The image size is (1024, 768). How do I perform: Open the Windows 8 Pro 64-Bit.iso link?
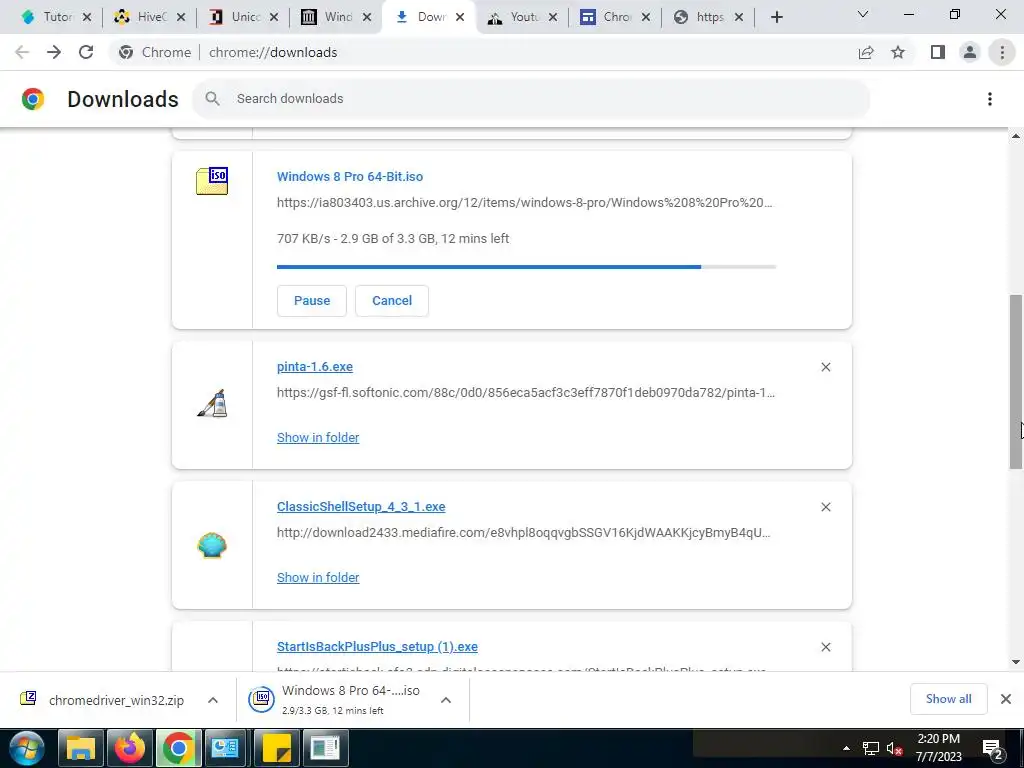coord(350,177)
